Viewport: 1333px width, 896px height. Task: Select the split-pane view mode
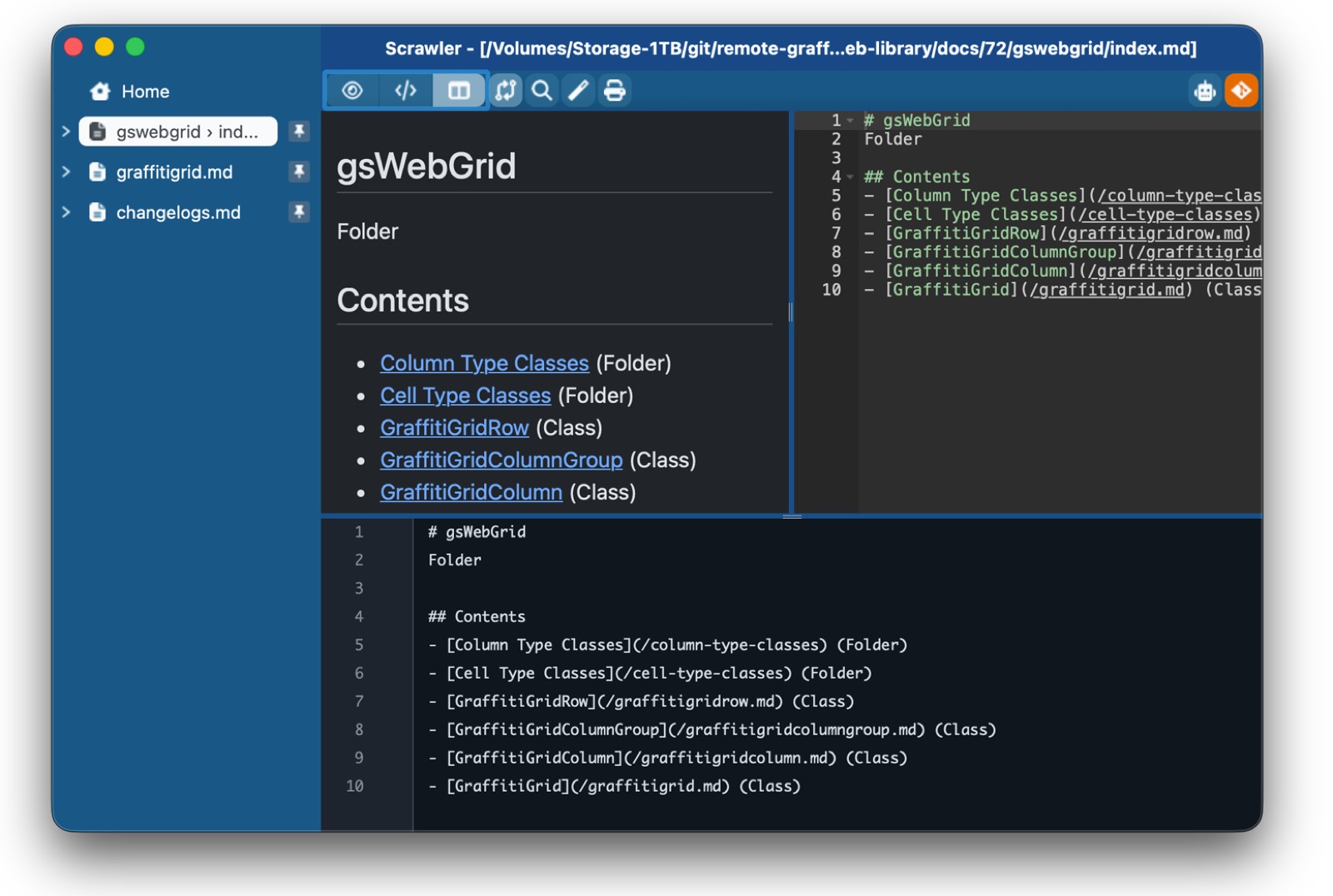click(459, 90)
